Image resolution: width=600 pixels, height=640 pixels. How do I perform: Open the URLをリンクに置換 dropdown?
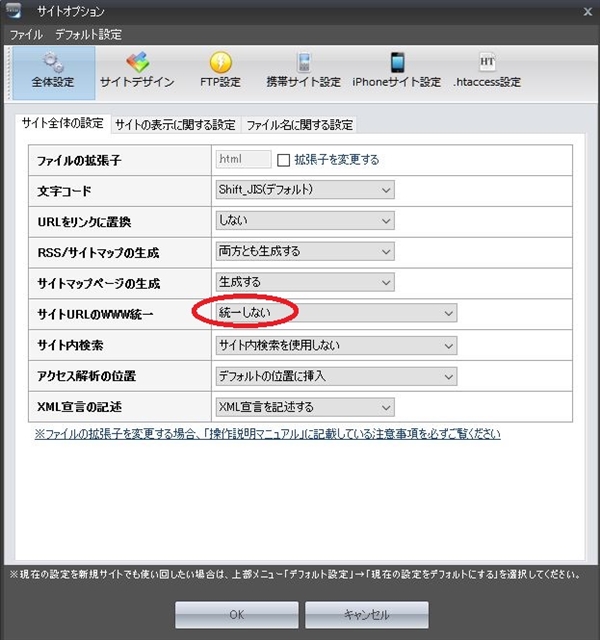pyautogui.click(x=305, y=221)
